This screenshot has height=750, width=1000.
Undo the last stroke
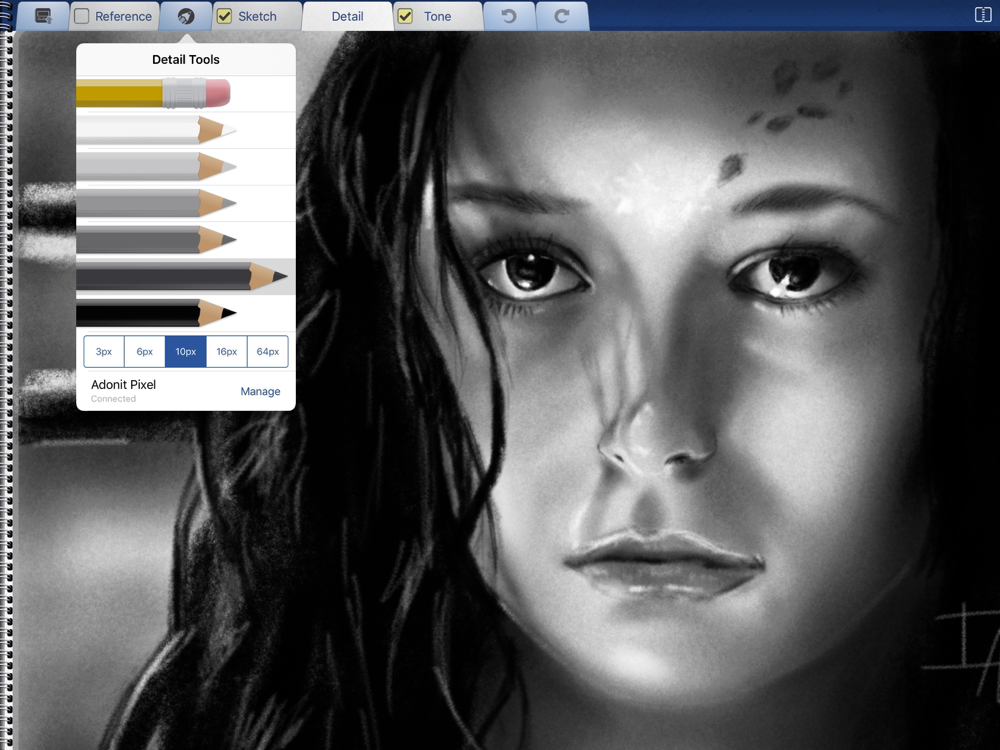pyautogui.click(x=509, y=16)
